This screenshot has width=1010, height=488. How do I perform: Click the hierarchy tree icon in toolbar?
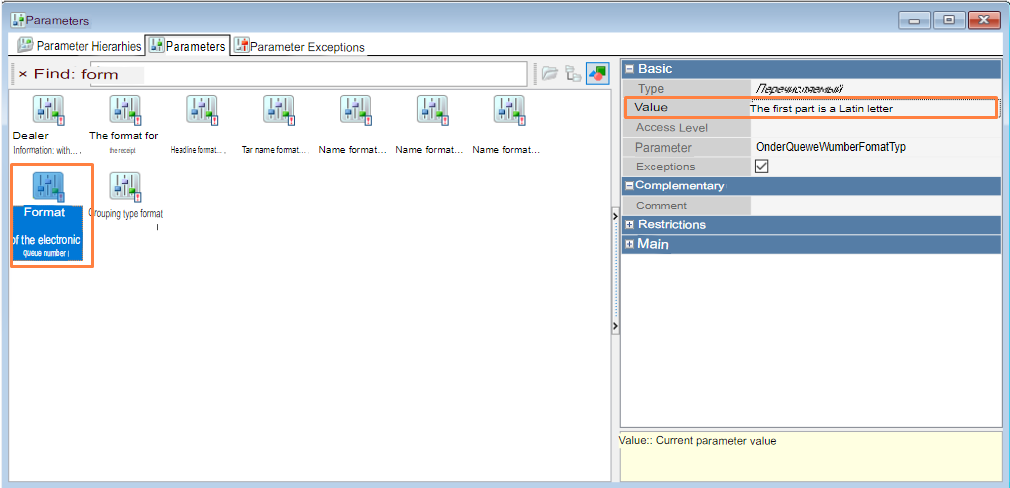pyautogui.click(x=573, y=73)
